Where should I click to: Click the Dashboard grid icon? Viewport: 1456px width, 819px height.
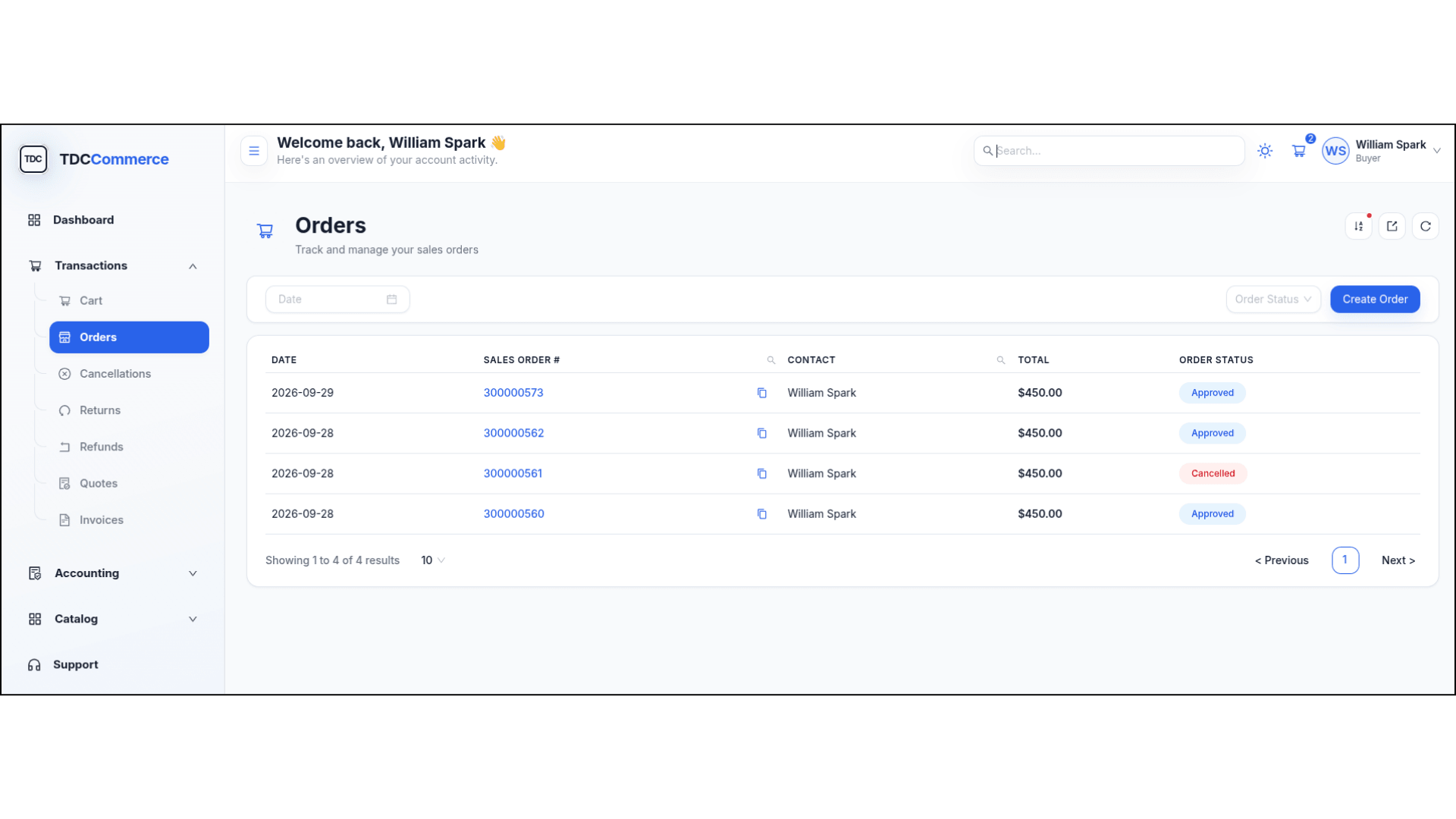(34, 220)
